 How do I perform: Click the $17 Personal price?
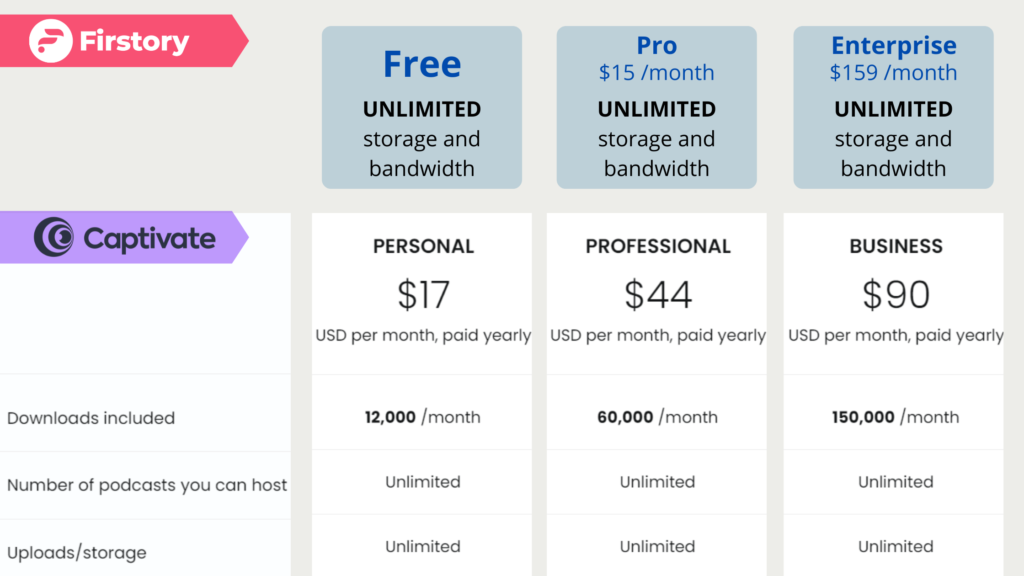click(x=423, y=295)
